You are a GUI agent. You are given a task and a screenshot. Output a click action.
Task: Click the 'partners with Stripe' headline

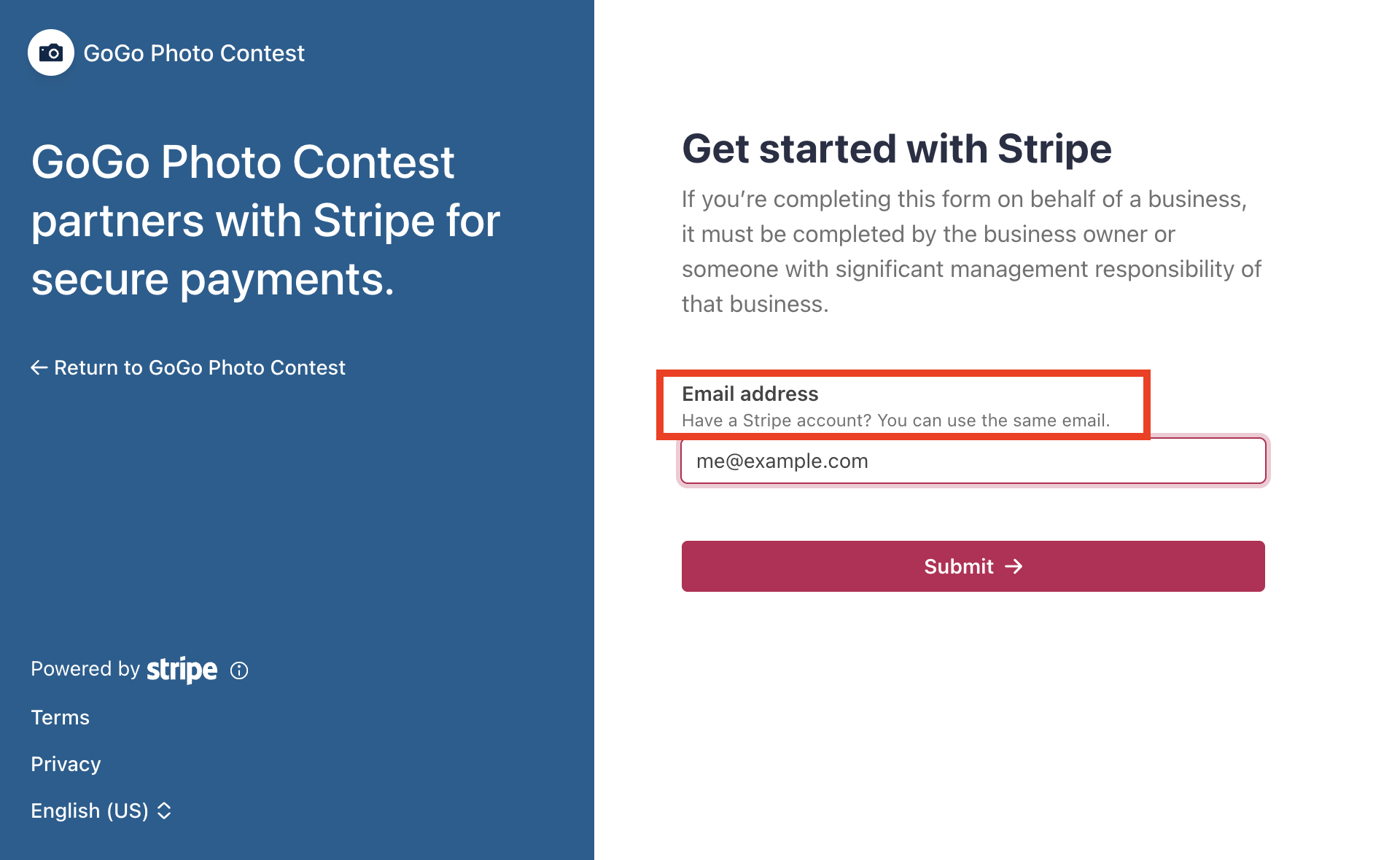[x=265, y=220]
